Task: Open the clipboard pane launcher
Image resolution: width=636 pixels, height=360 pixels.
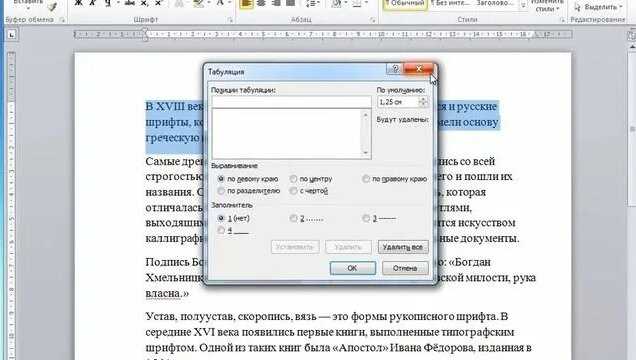Action: [62, 19]
